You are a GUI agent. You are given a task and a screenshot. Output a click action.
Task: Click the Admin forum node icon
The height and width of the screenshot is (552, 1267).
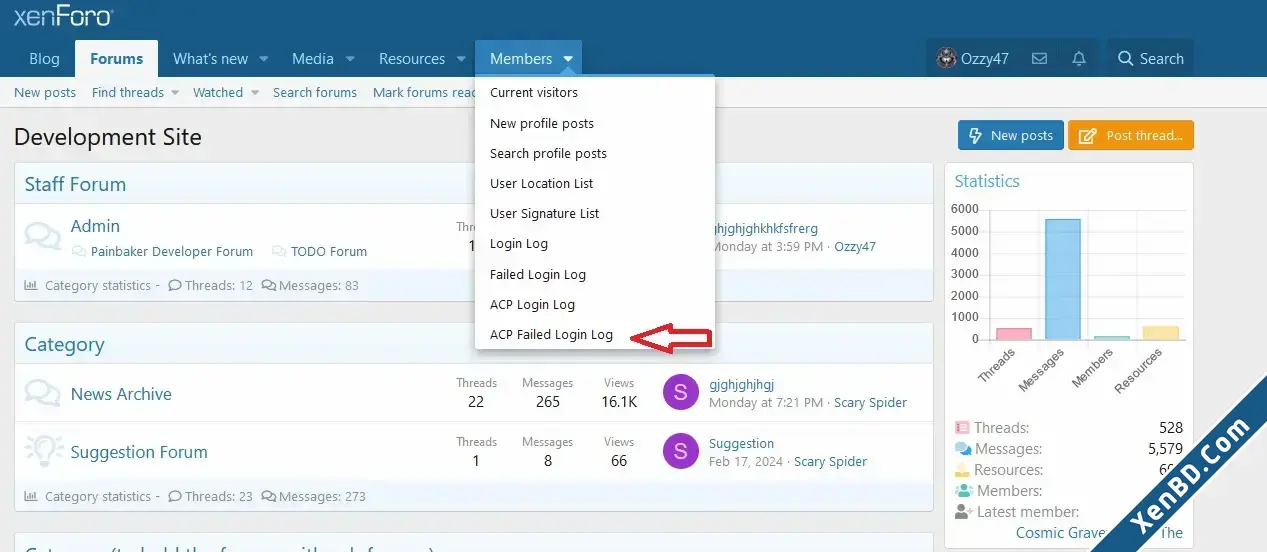(x=42, y=236)
